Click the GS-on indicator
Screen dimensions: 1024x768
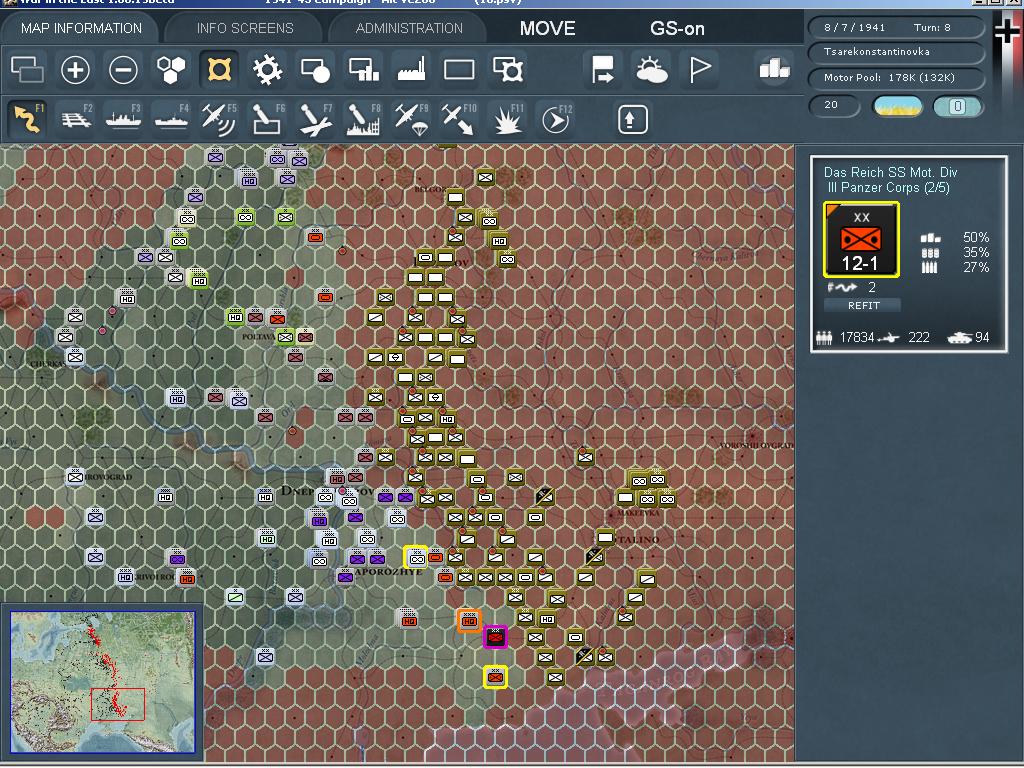coord(677,28)
